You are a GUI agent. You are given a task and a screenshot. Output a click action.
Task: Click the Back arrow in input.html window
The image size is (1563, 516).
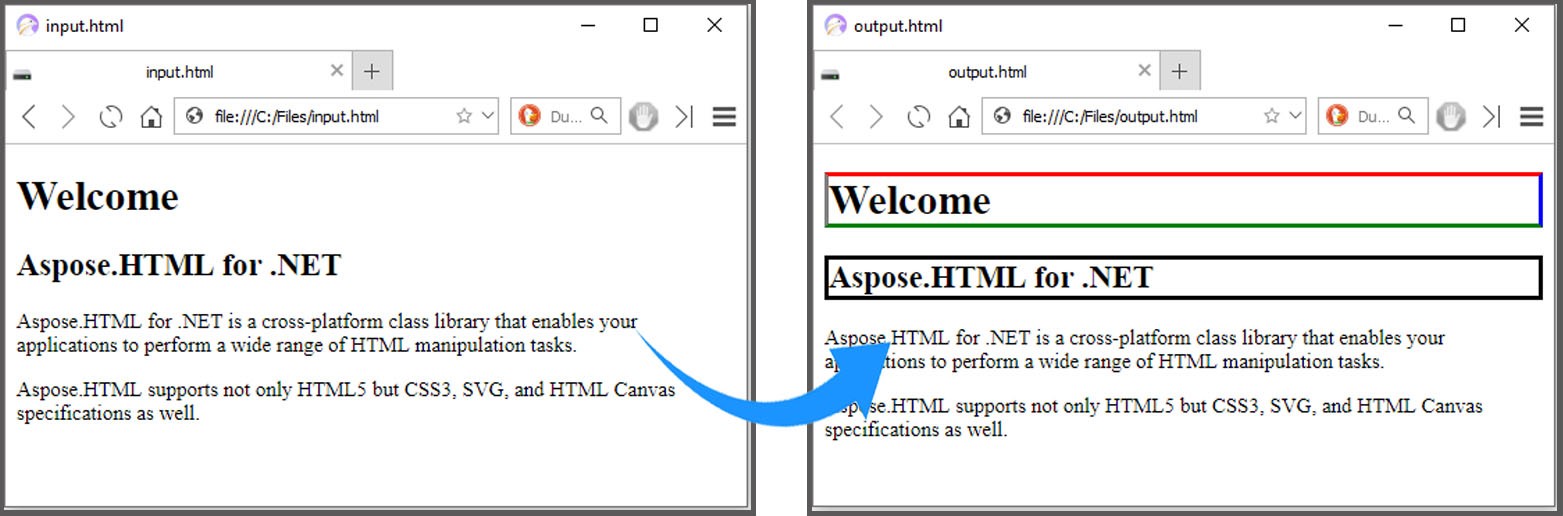29,117
